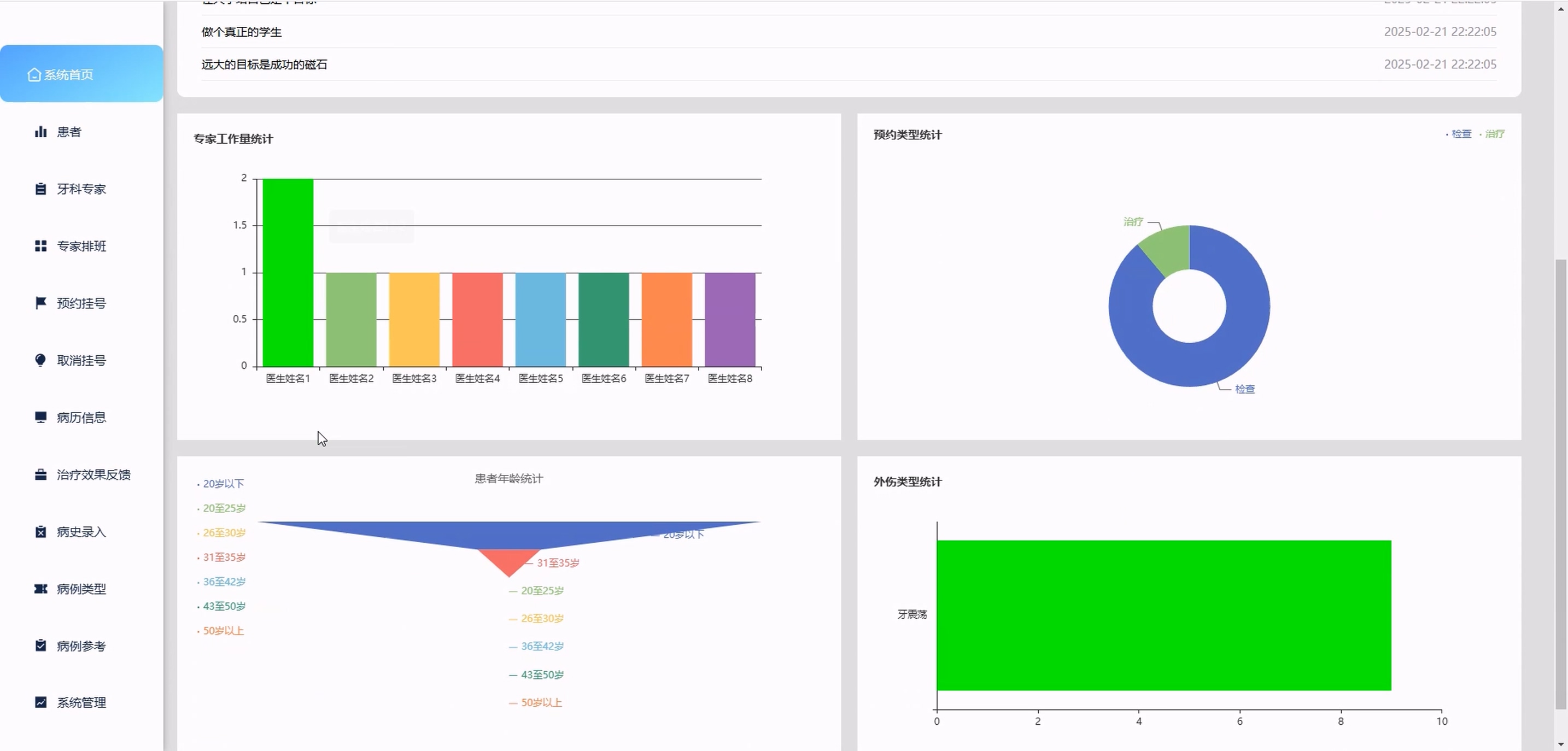Image resolution: width=1568 pixels, height=751 pixels.
Task: Toggle the 检查 legend in pie chart
Action: [1460, 134]
